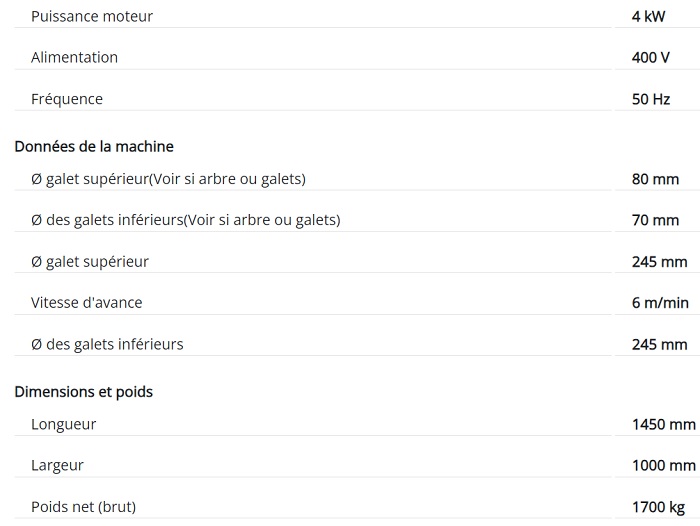This screenshot has height=526, width=700.
Task: Click the "Dimensions et poids" heading
Action: (x=83, y=391)
